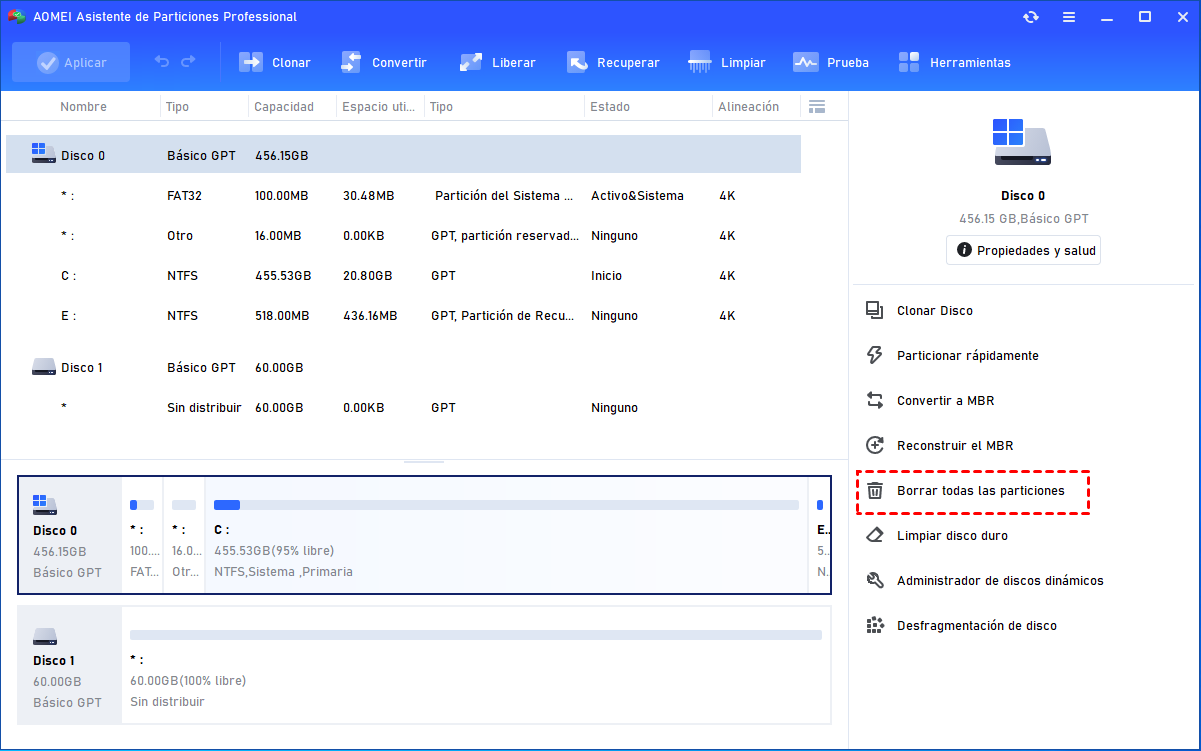
Task: Open the Liberar toolbar tool
Action: 497,62
